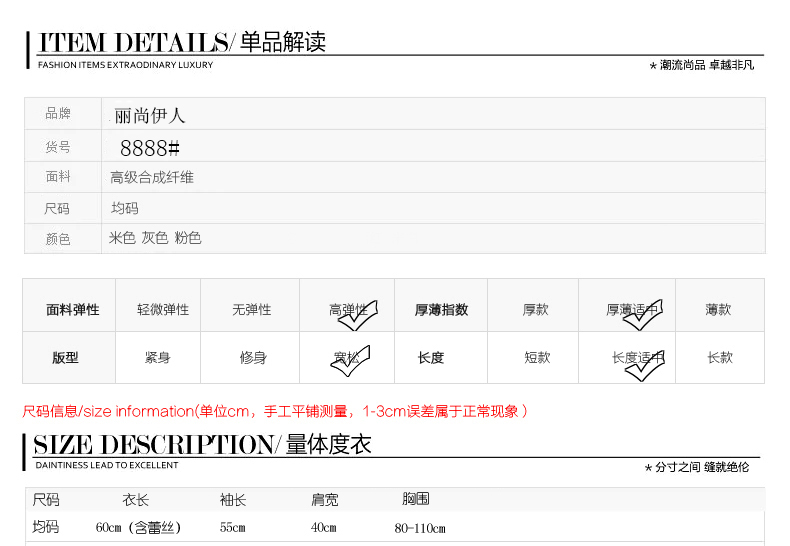
Task: Click the 无弹性 cell
Action: point(250,305)
